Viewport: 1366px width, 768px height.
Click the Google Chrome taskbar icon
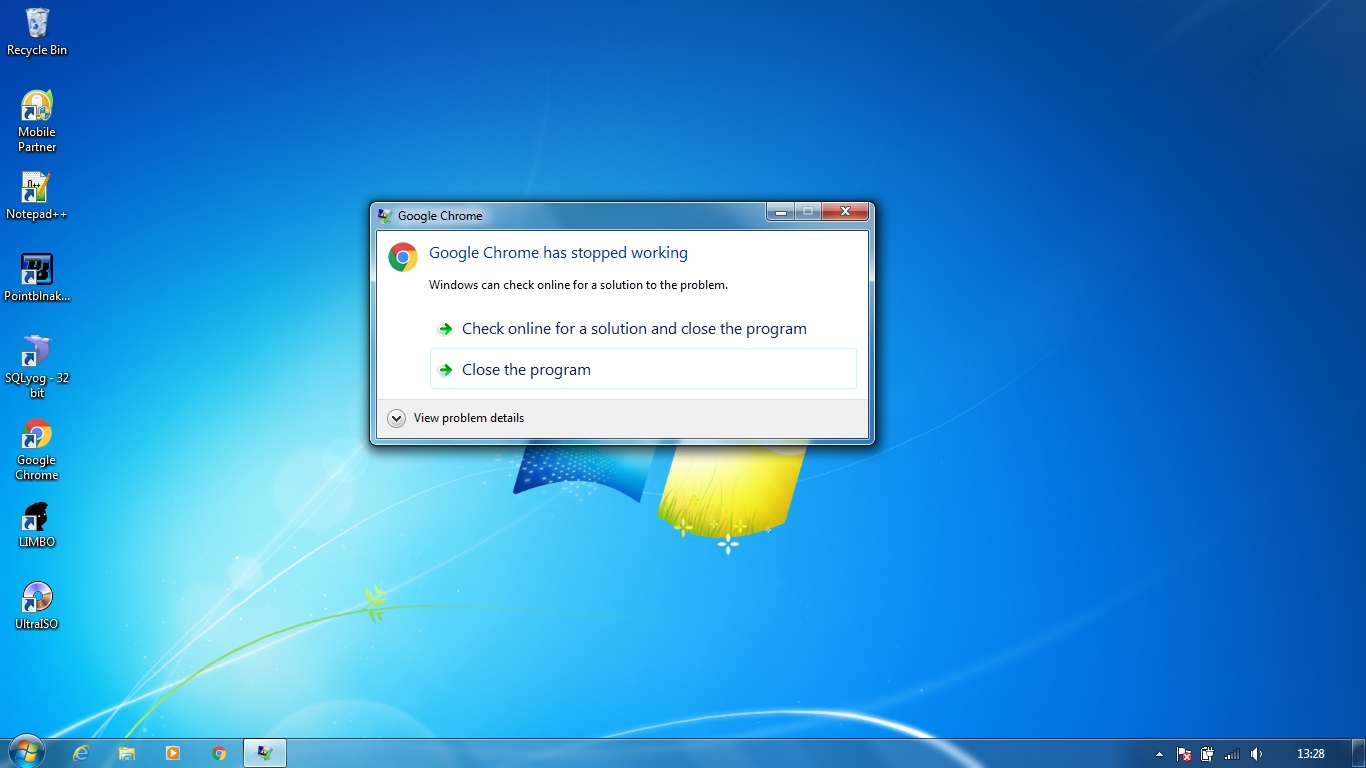[219, 753]
